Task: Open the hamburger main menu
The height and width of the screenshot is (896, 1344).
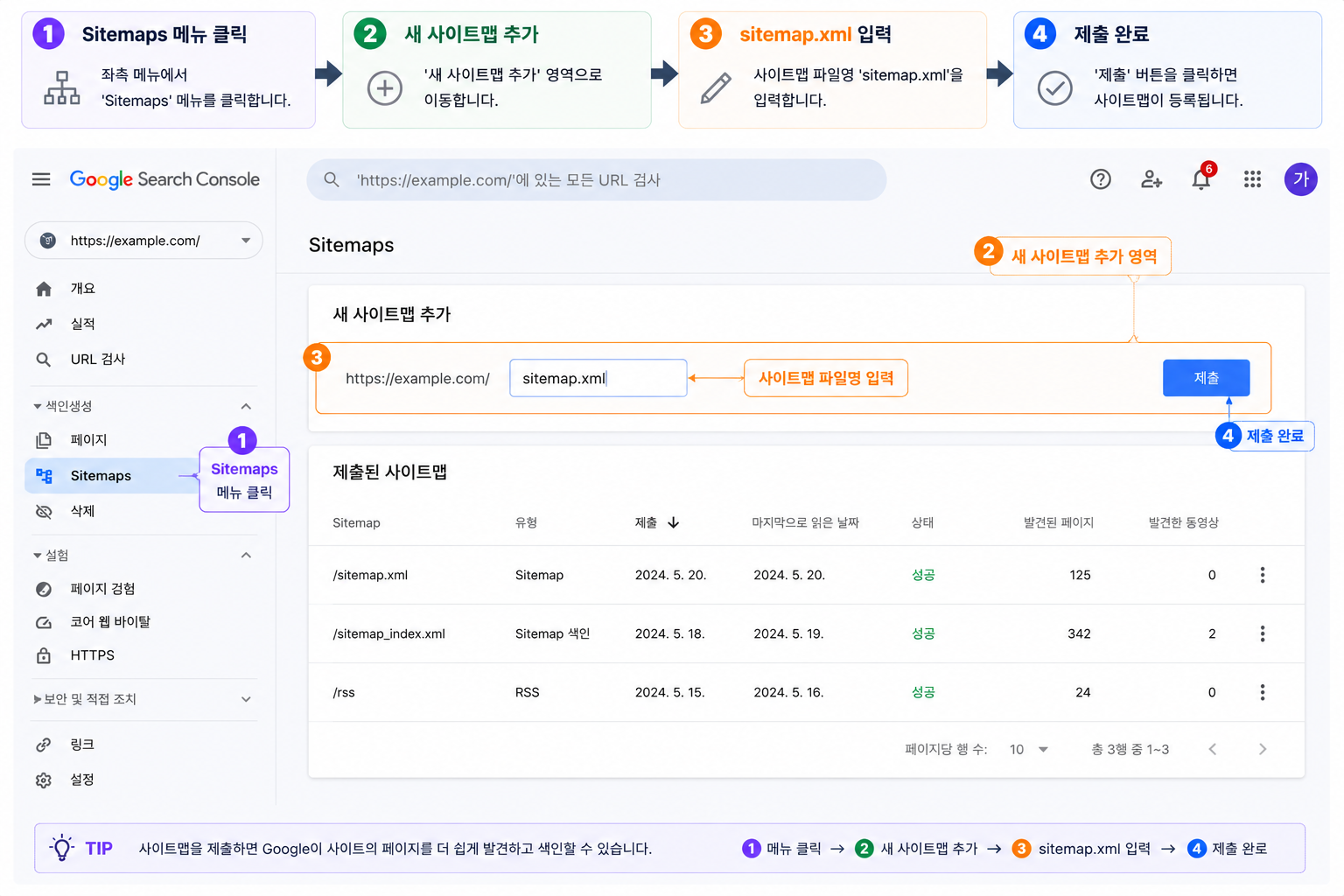Action: tap(41, 179)
